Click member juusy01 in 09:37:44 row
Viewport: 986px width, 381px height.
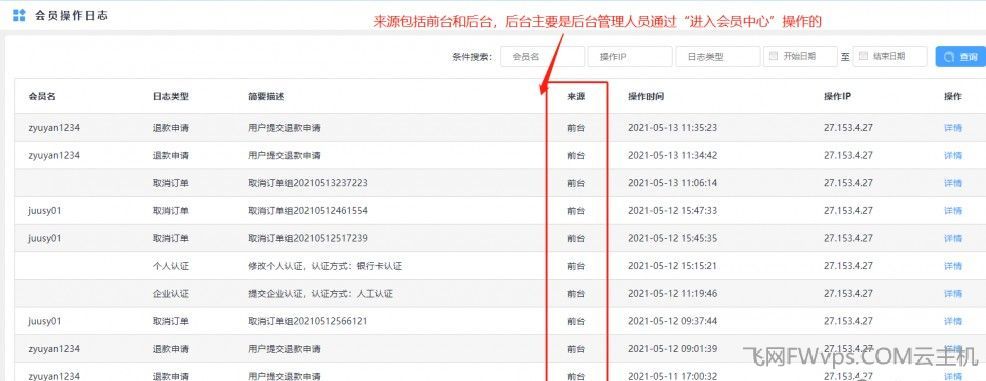click(x=45, y=321)
